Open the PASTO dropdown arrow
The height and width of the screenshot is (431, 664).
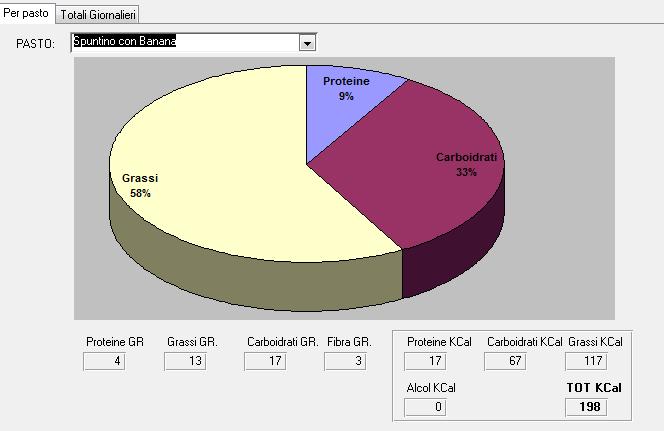[x=307, y=43]
